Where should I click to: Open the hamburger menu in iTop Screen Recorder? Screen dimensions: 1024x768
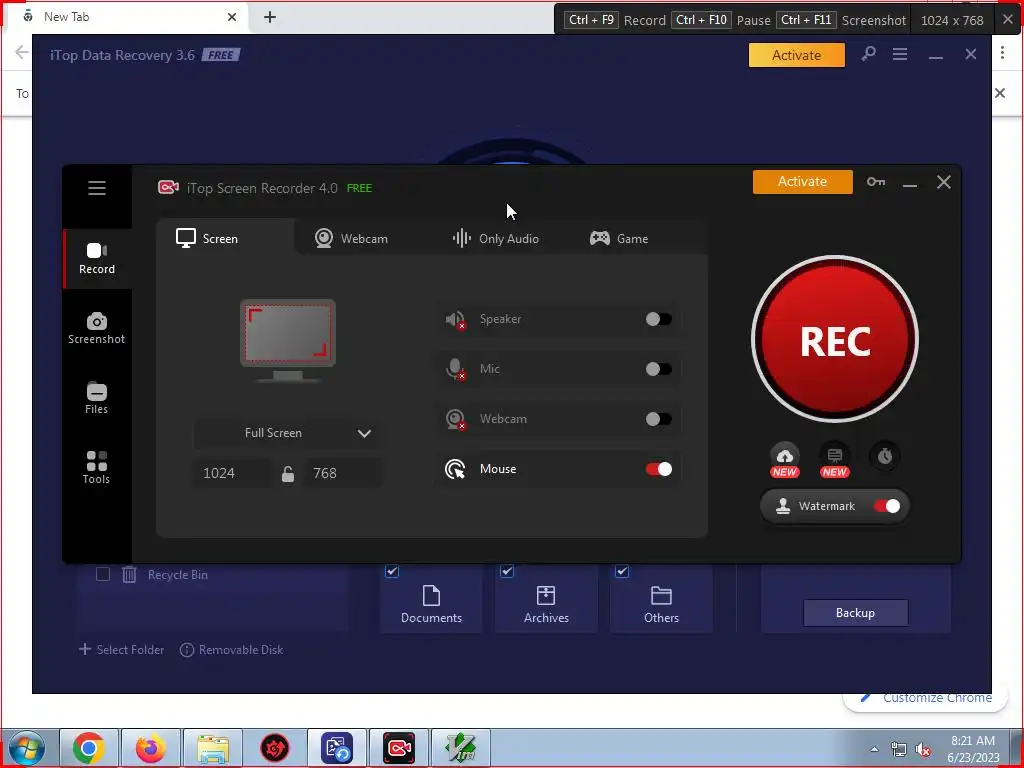coord(97,188)
